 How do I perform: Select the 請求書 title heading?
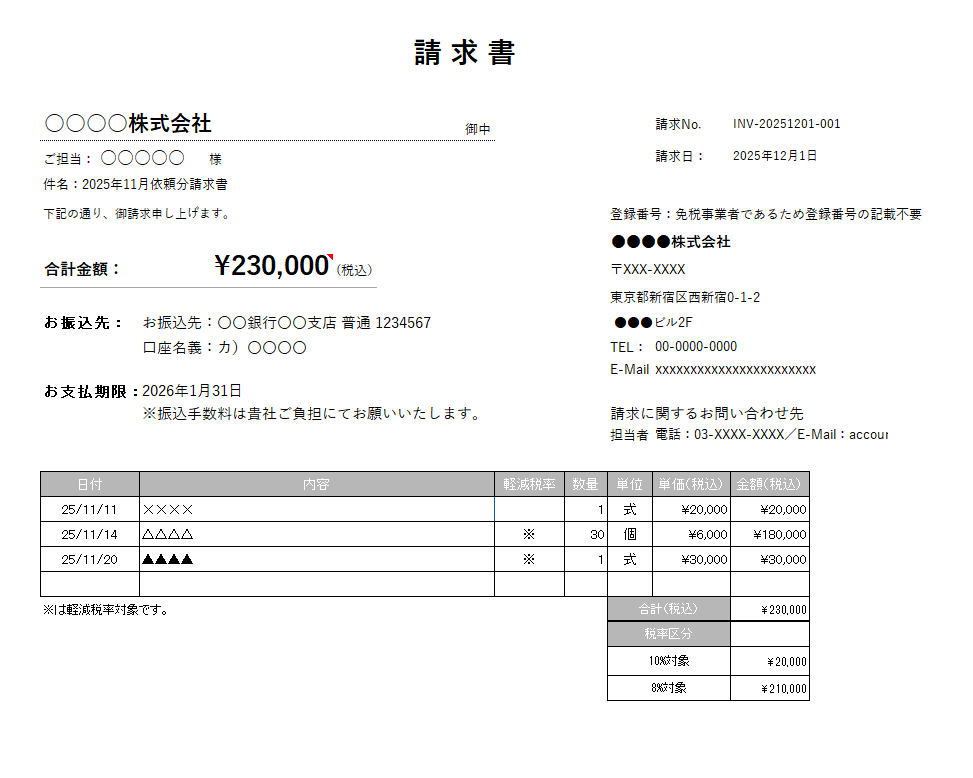tap(465, 53)
